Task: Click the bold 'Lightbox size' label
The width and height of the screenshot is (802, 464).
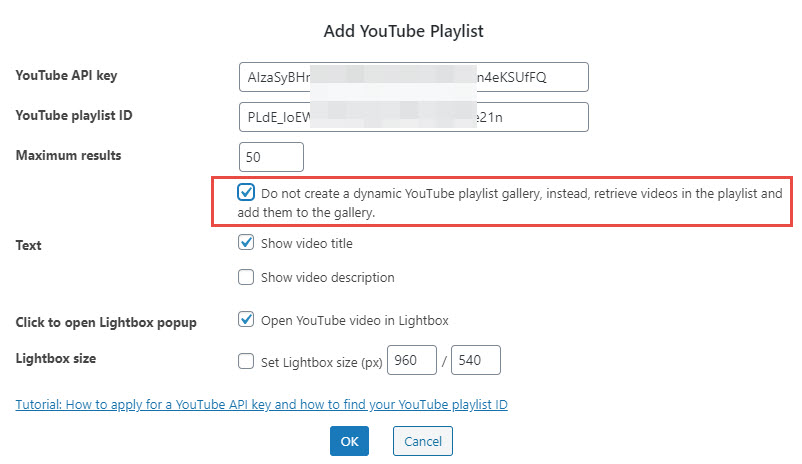Action: pos(56,357)
